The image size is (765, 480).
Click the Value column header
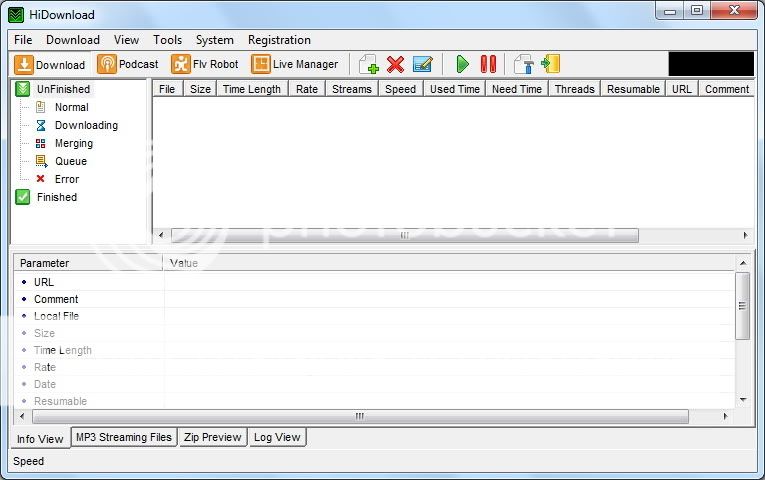point(449,263)
